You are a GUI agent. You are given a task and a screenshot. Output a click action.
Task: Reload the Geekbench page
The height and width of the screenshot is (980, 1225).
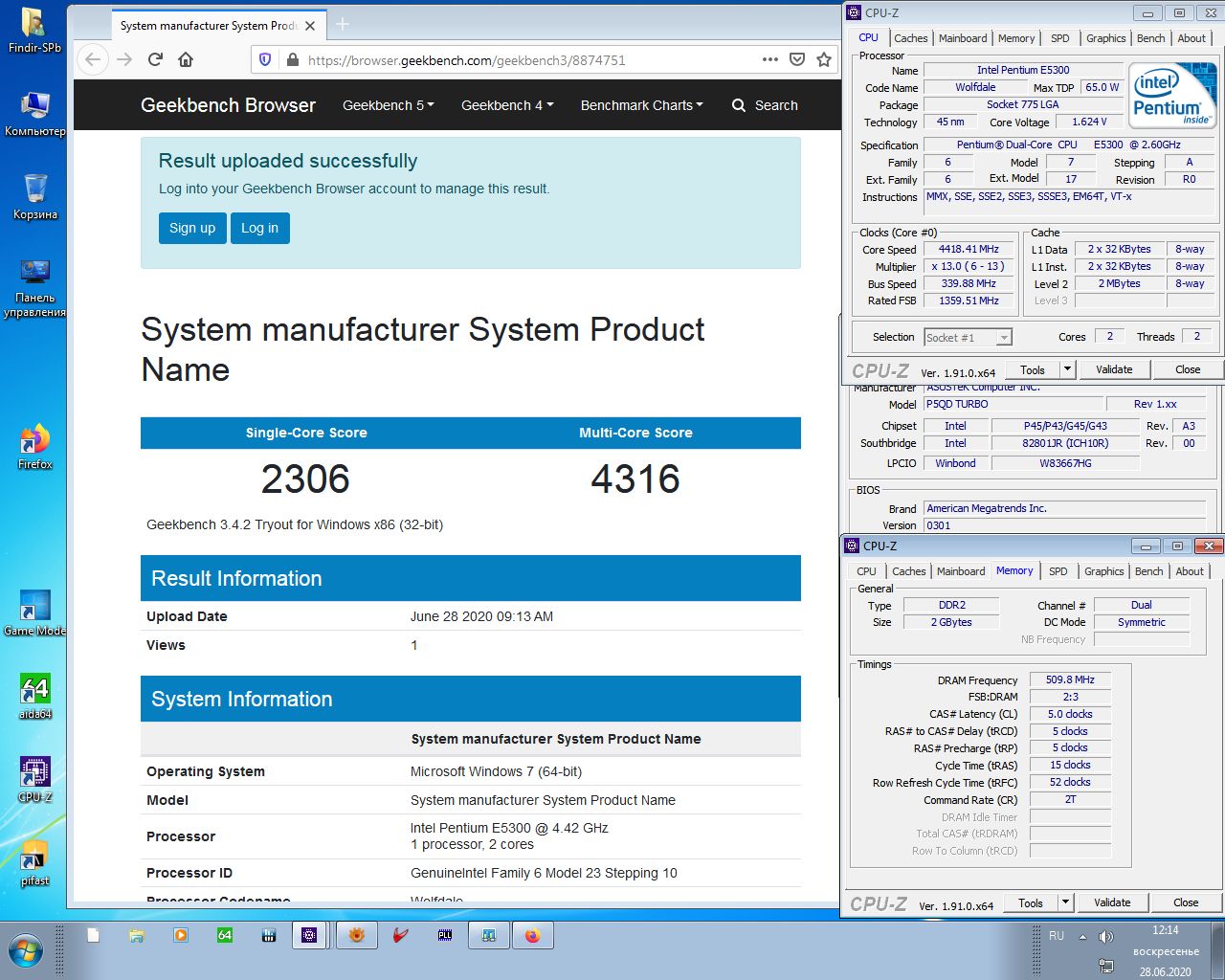coord(155,59)
